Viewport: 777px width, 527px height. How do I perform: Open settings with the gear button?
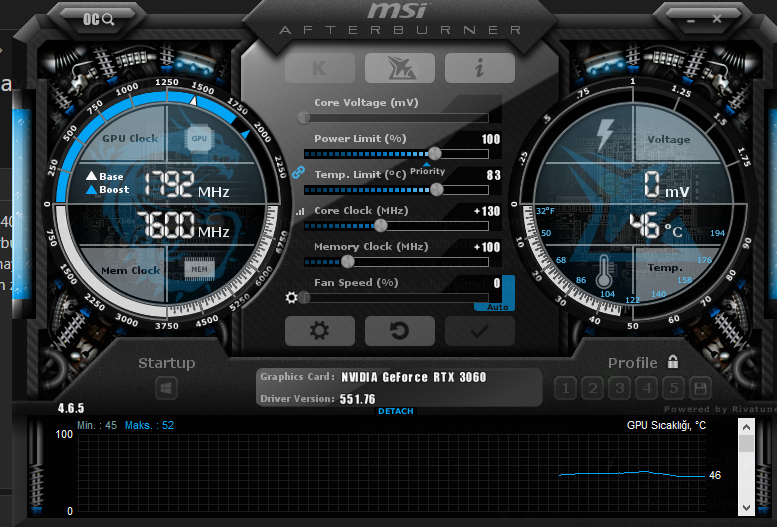click(x=320, y=331)
